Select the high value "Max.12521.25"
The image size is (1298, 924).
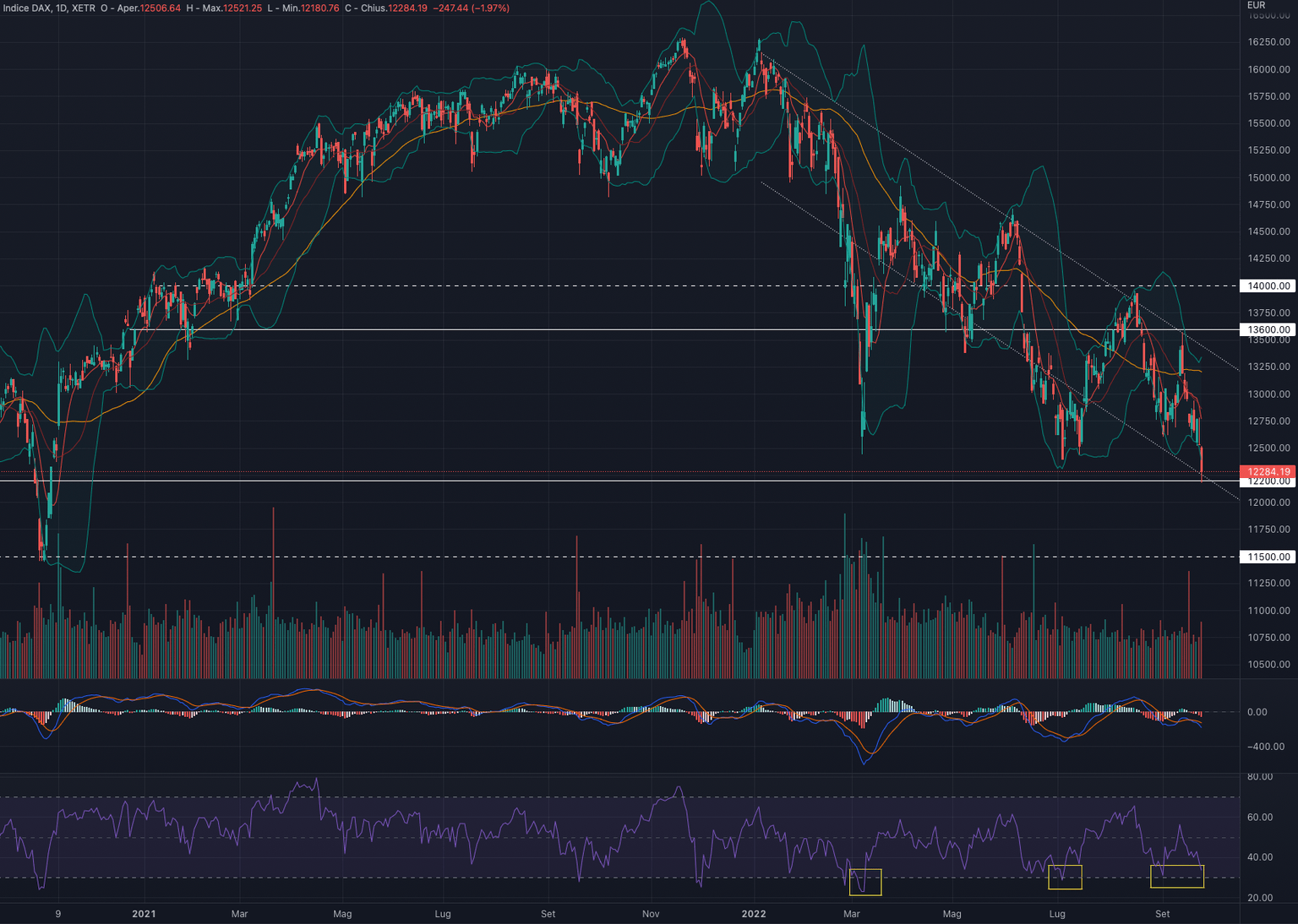click(232, 8)
